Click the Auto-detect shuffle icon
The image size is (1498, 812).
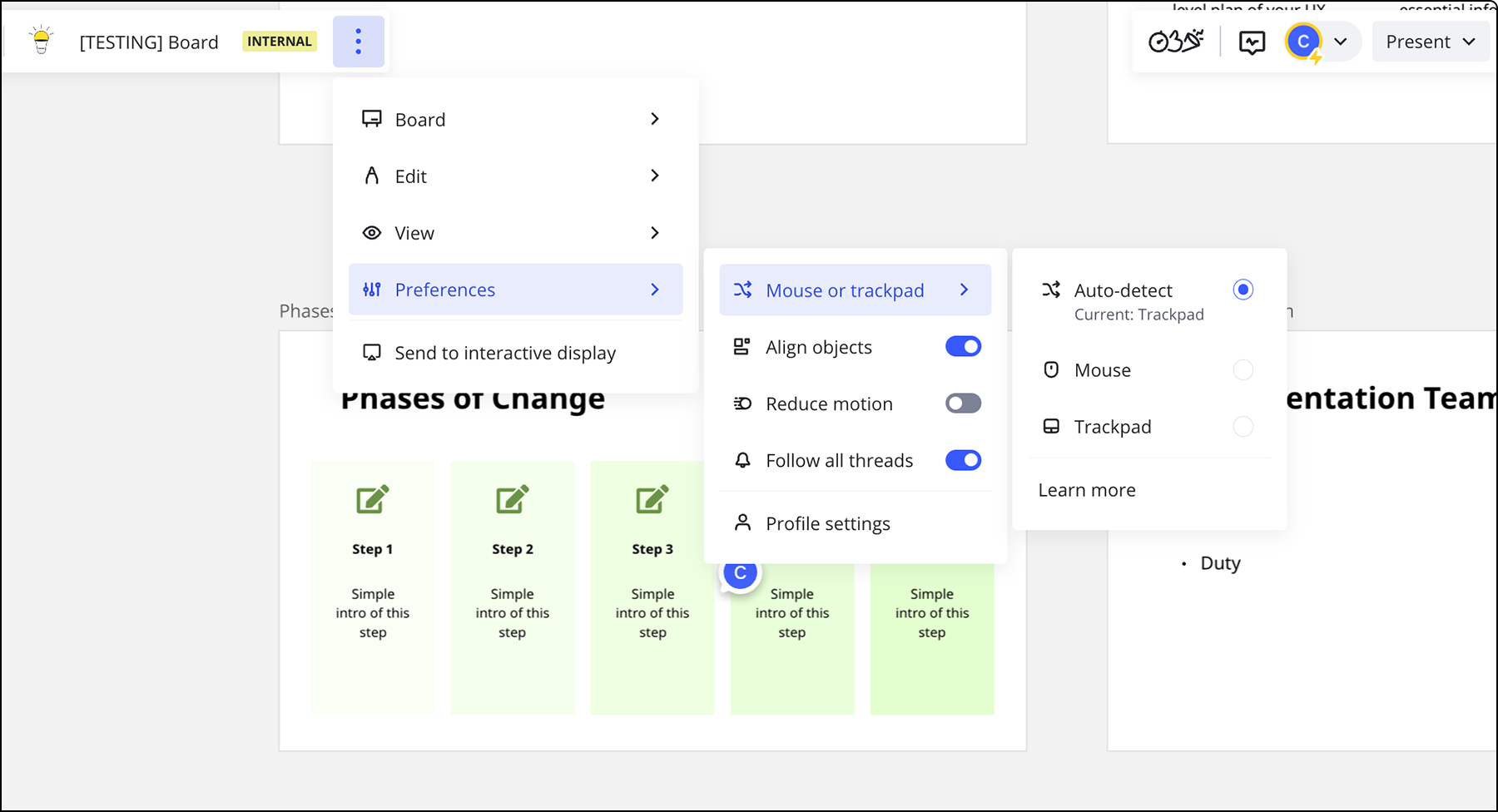(1051, 290)
